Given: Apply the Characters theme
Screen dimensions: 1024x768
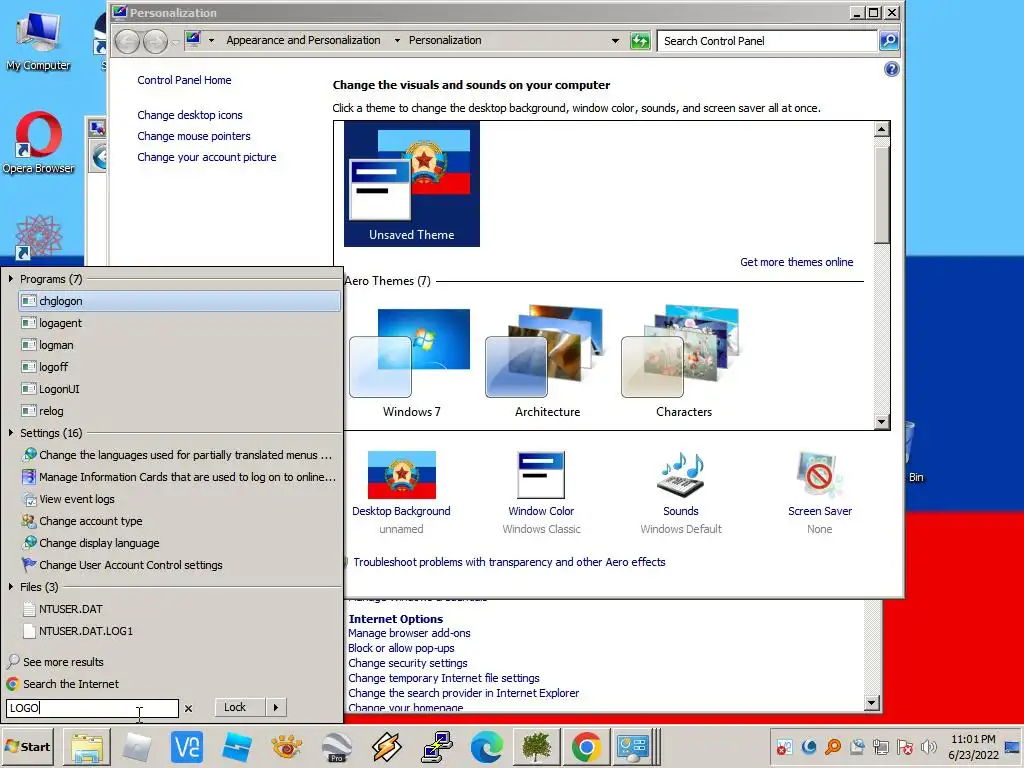Looking at the screenshot, I should [683, 362].
